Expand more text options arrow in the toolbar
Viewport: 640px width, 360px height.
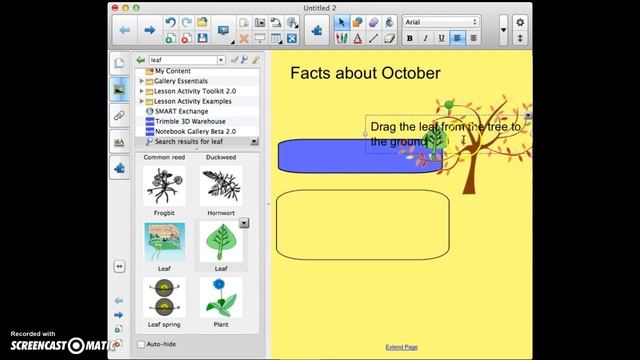coord(503,30)
